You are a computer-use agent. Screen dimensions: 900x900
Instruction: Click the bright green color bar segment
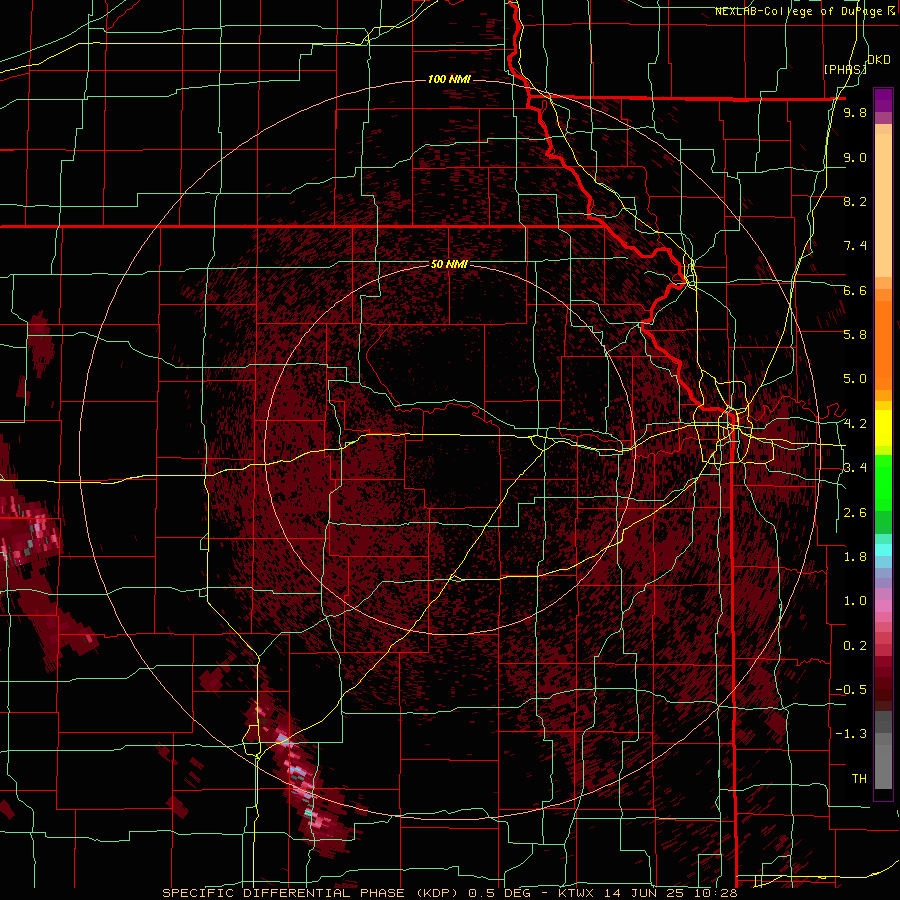pyautogui.click(x=883, y=483)
